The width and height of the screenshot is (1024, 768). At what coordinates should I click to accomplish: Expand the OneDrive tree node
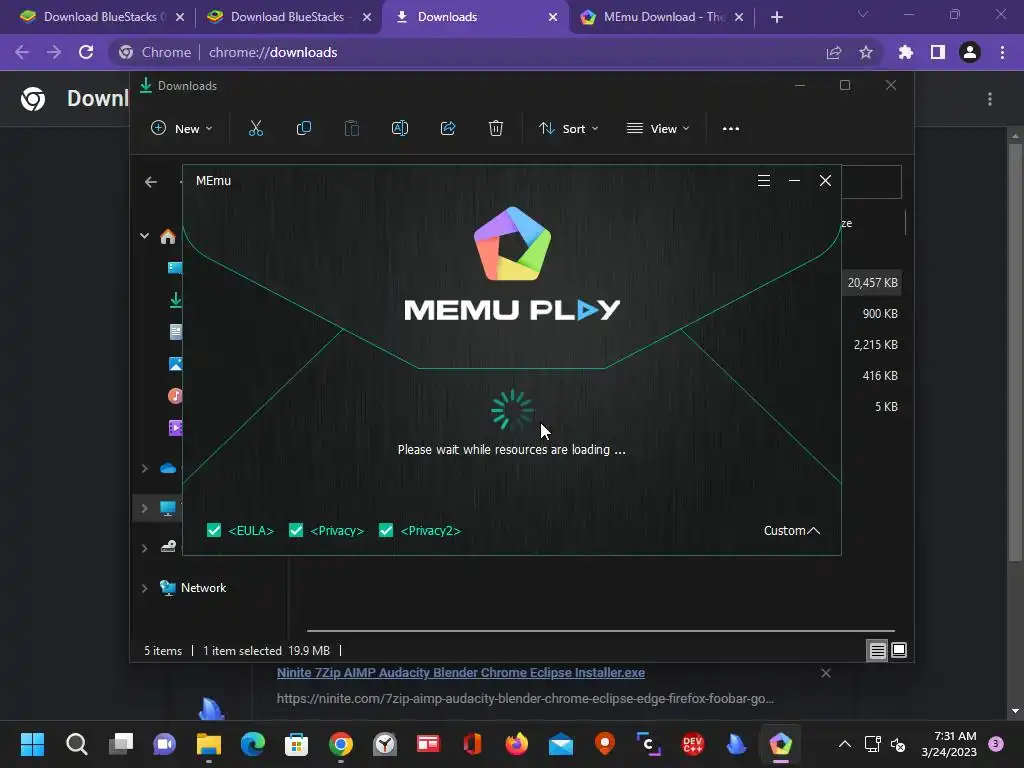click(x=144, y=468)
